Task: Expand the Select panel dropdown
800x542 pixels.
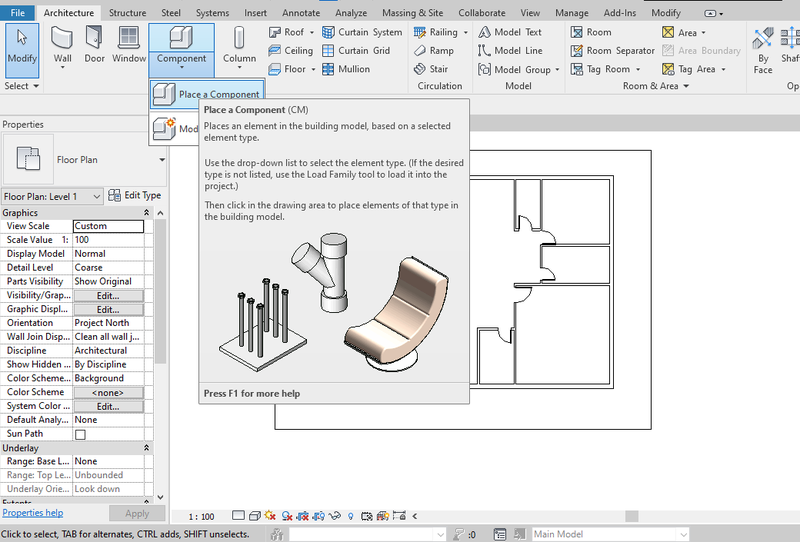Action: click(x=36, y=86)
